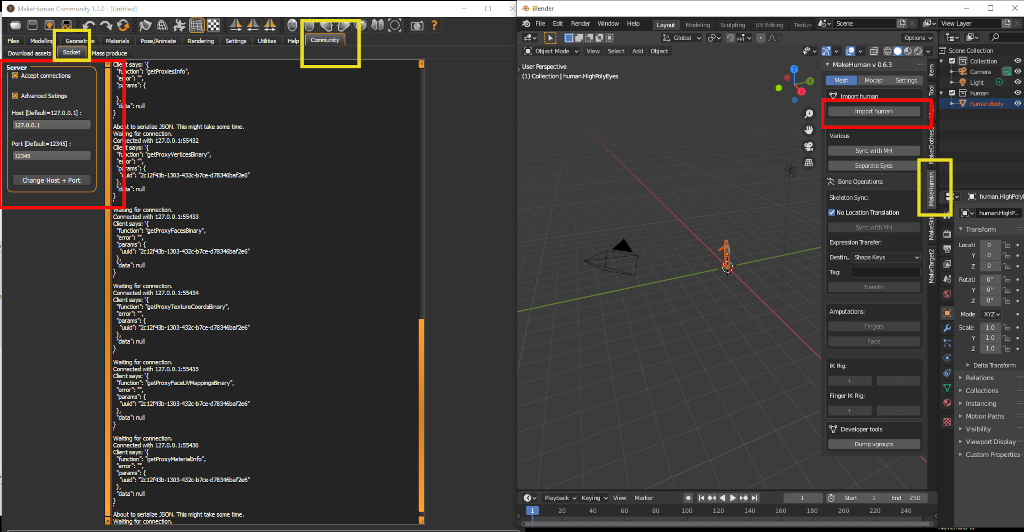Click the Scale X value slider field
The width and height of the screenshot is (1024, 532).
coord(990,328)
